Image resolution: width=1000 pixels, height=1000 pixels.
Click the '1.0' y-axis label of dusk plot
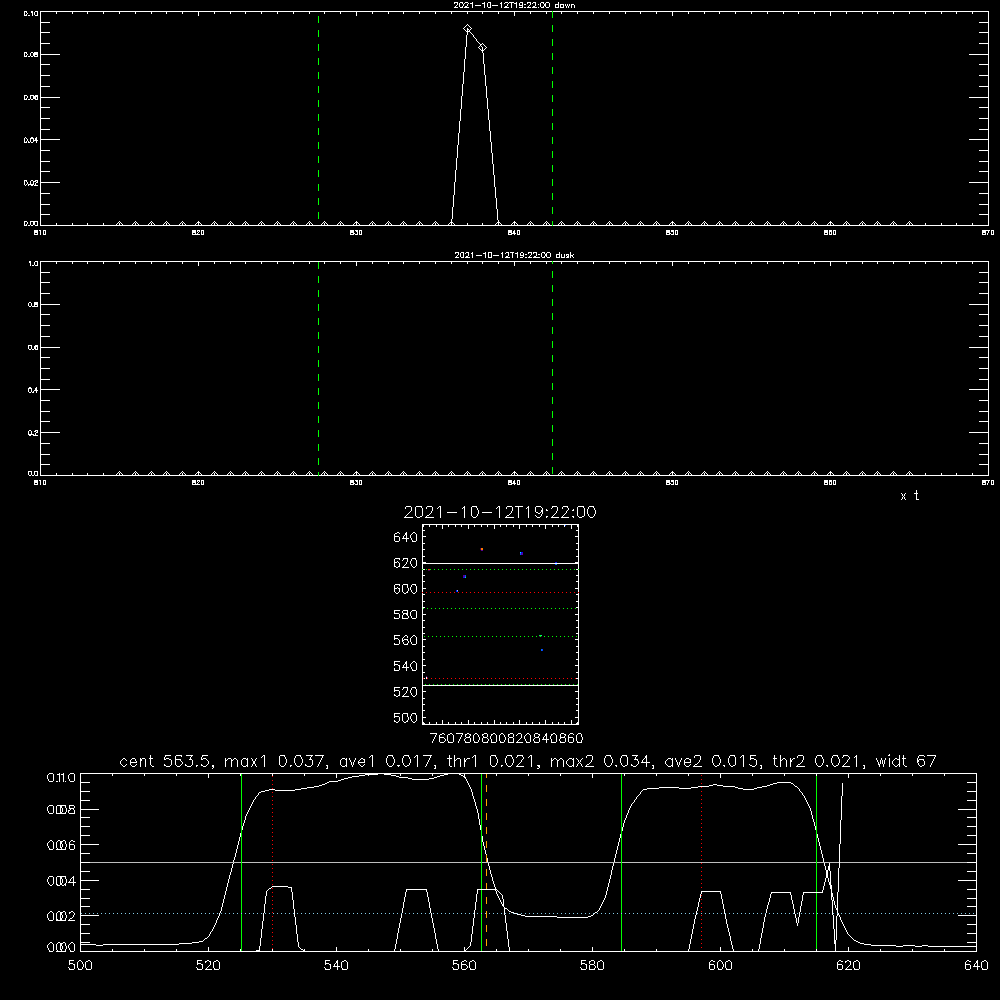(33, 263)
